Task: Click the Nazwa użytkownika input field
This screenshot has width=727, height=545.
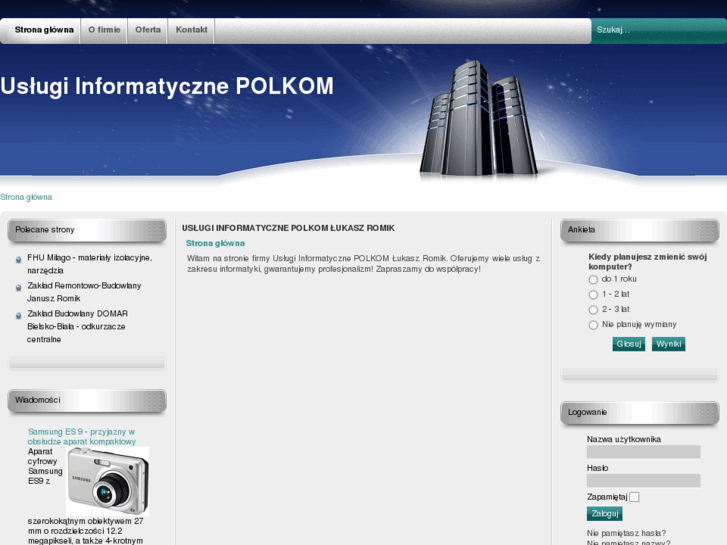Action: (644, 452)
